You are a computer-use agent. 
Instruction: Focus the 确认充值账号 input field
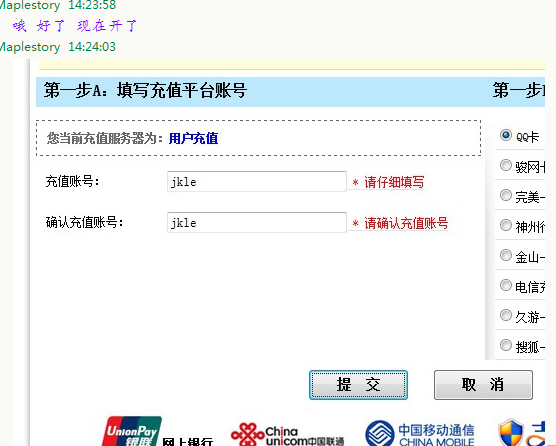257,223
